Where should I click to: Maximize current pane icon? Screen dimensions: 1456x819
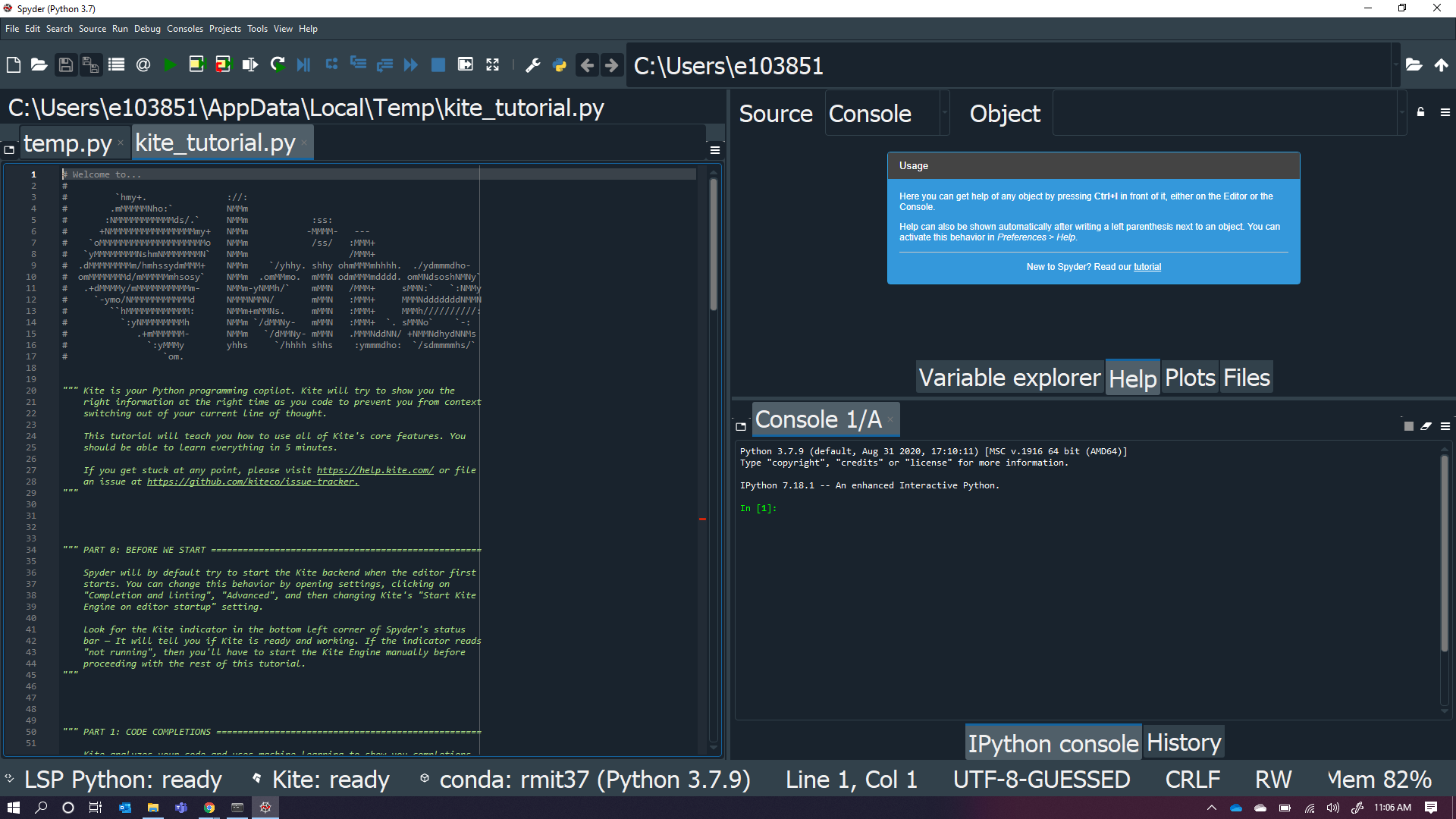coord(466,65)
